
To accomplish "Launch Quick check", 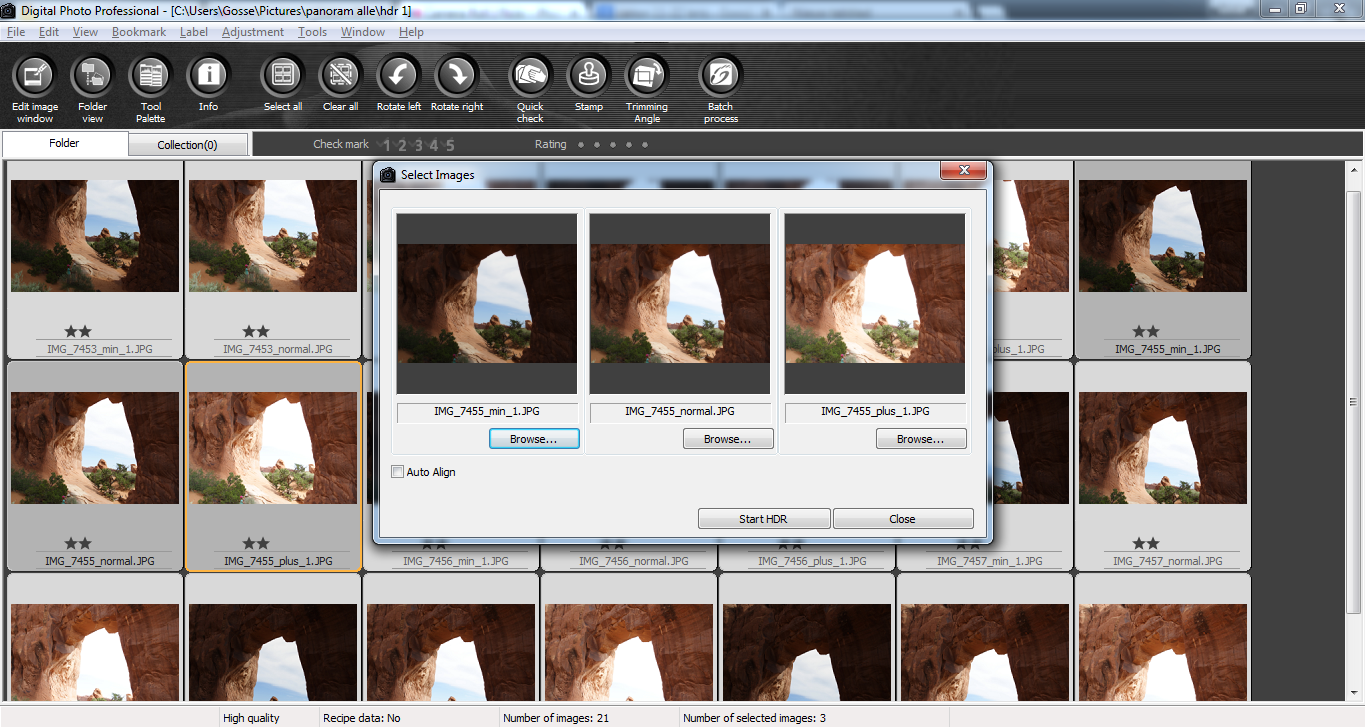I will coord(530,76).
